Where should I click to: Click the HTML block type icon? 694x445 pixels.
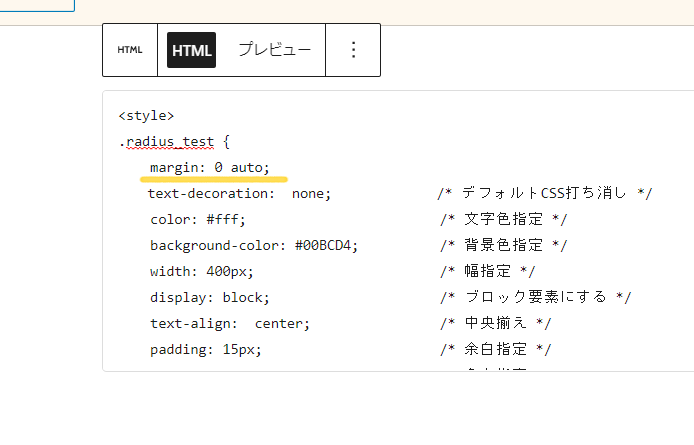click(129, 50)
